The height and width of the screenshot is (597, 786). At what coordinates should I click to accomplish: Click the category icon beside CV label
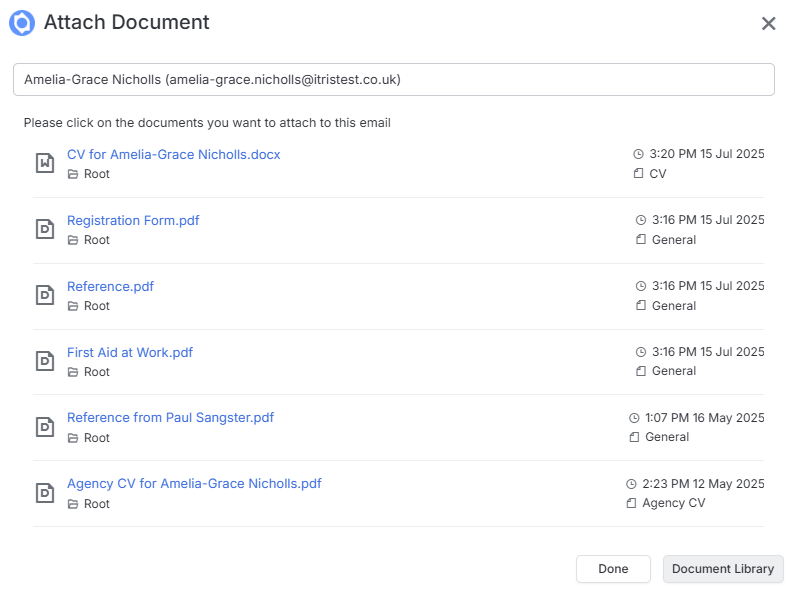tap(638, 173)
